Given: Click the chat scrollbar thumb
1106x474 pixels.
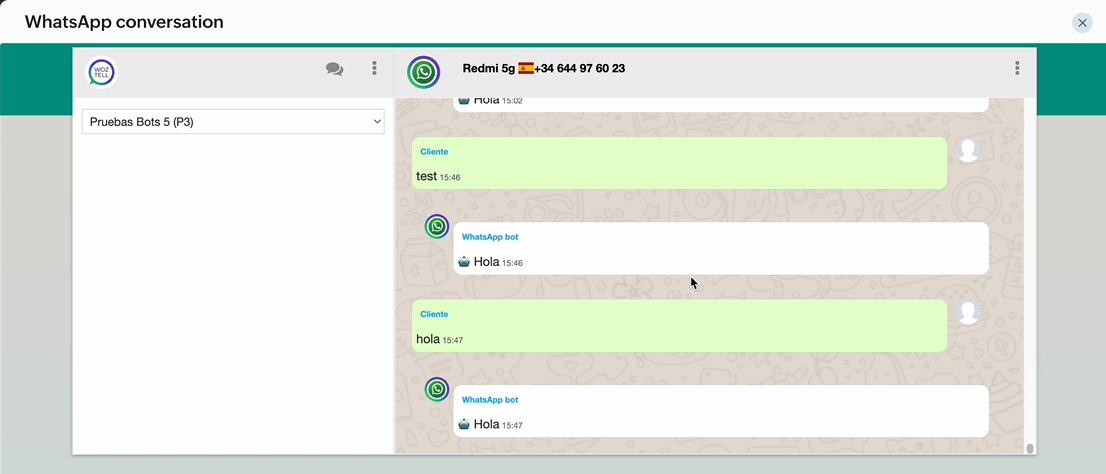Looking at the screenshot, I should [x=1030, y=448].
